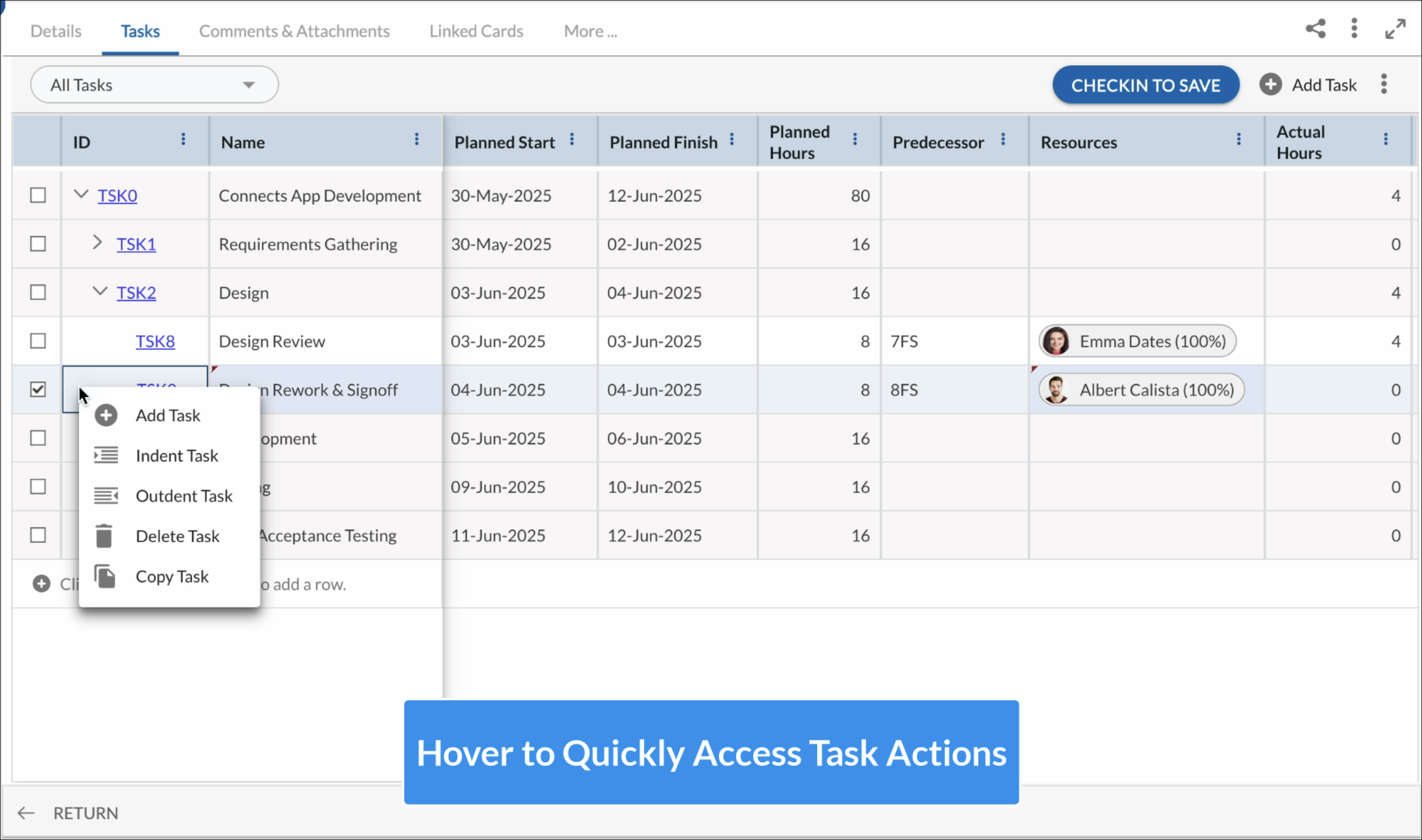The image size is (1422, 840).
Task: Click the trash icon for Delete Task
Action: pos(104,536)
